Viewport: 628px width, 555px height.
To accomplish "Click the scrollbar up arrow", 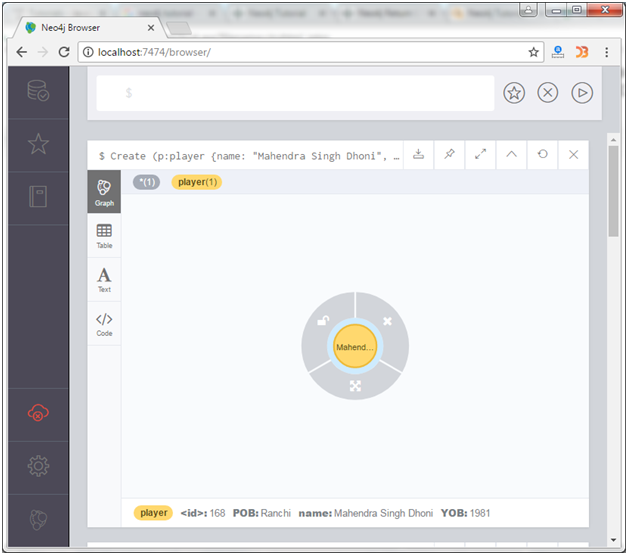I will (613, 140).
